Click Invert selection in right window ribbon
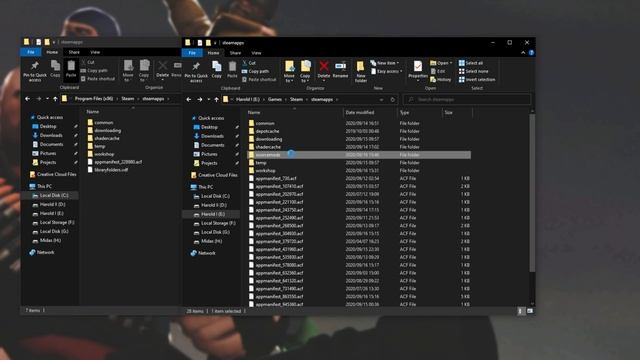The width and height of the screenshot is (640, 360). [x=477, y=79]
